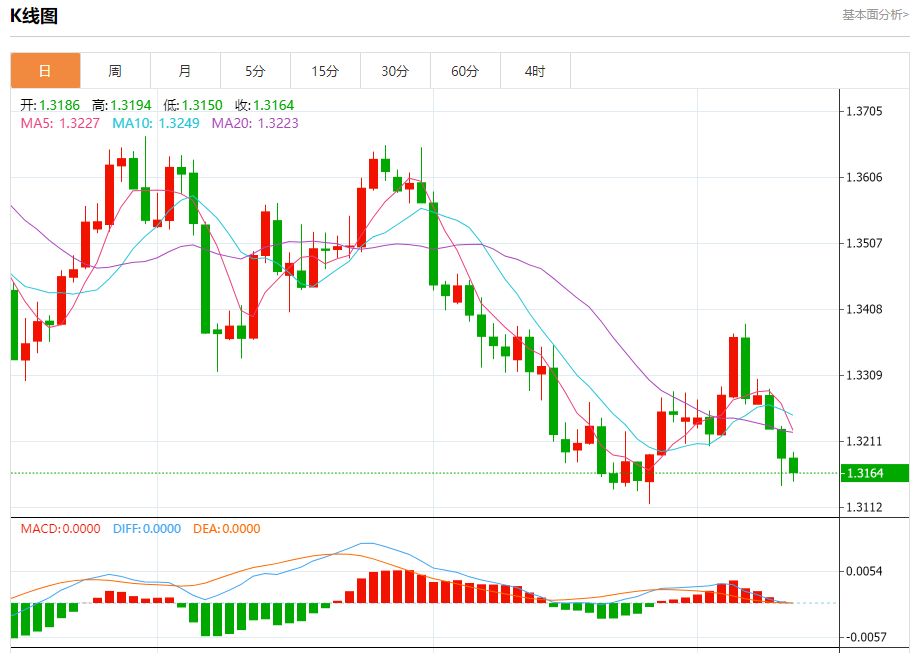The height and width of the screenshot is (653, 919).
Task: Click the 1.3408 price axis label
Action: [x=864, y=309]
